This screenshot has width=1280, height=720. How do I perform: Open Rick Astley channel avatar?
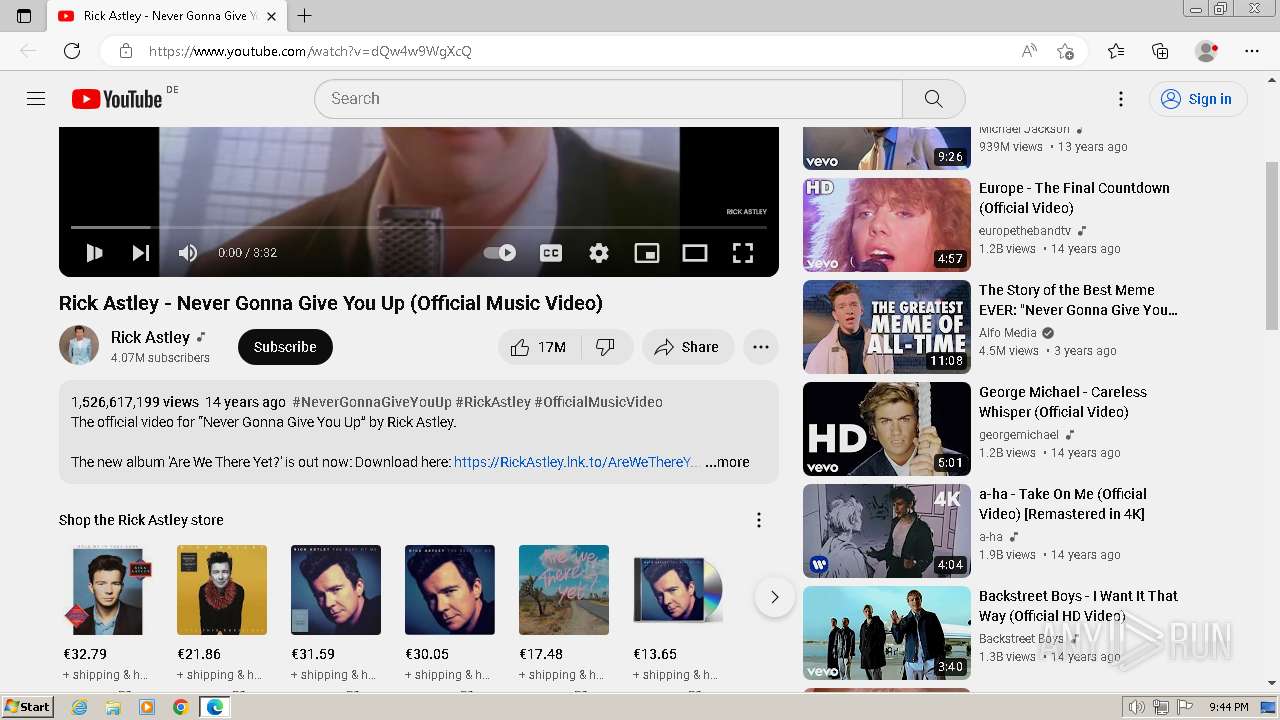coord(79,345)
